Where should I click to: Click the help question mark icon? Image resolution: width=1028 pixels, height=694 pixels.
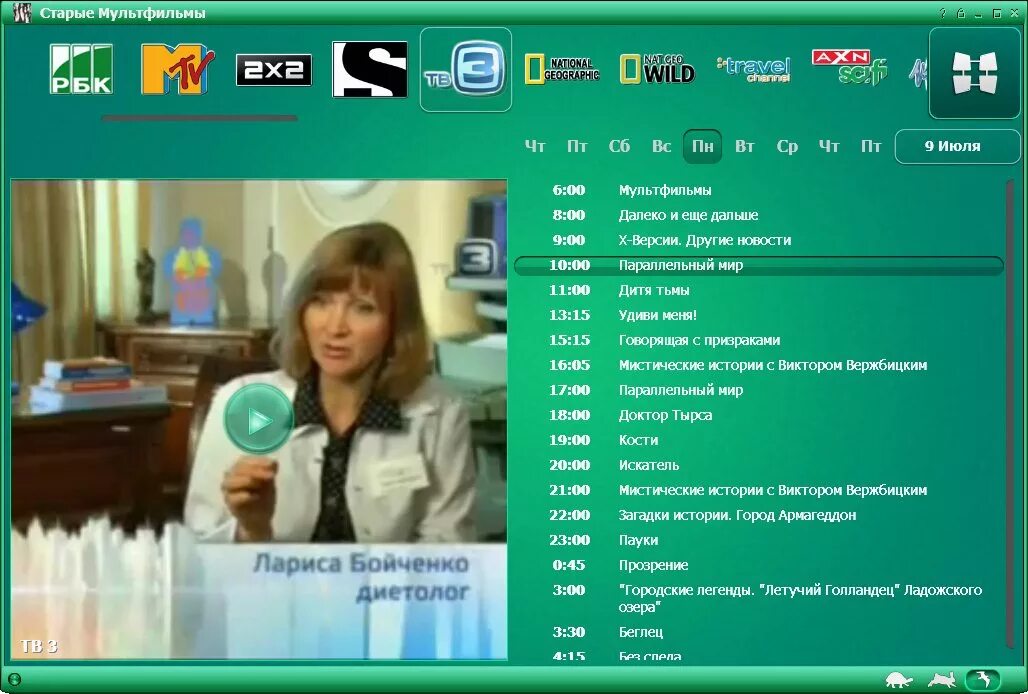[943, 13]
